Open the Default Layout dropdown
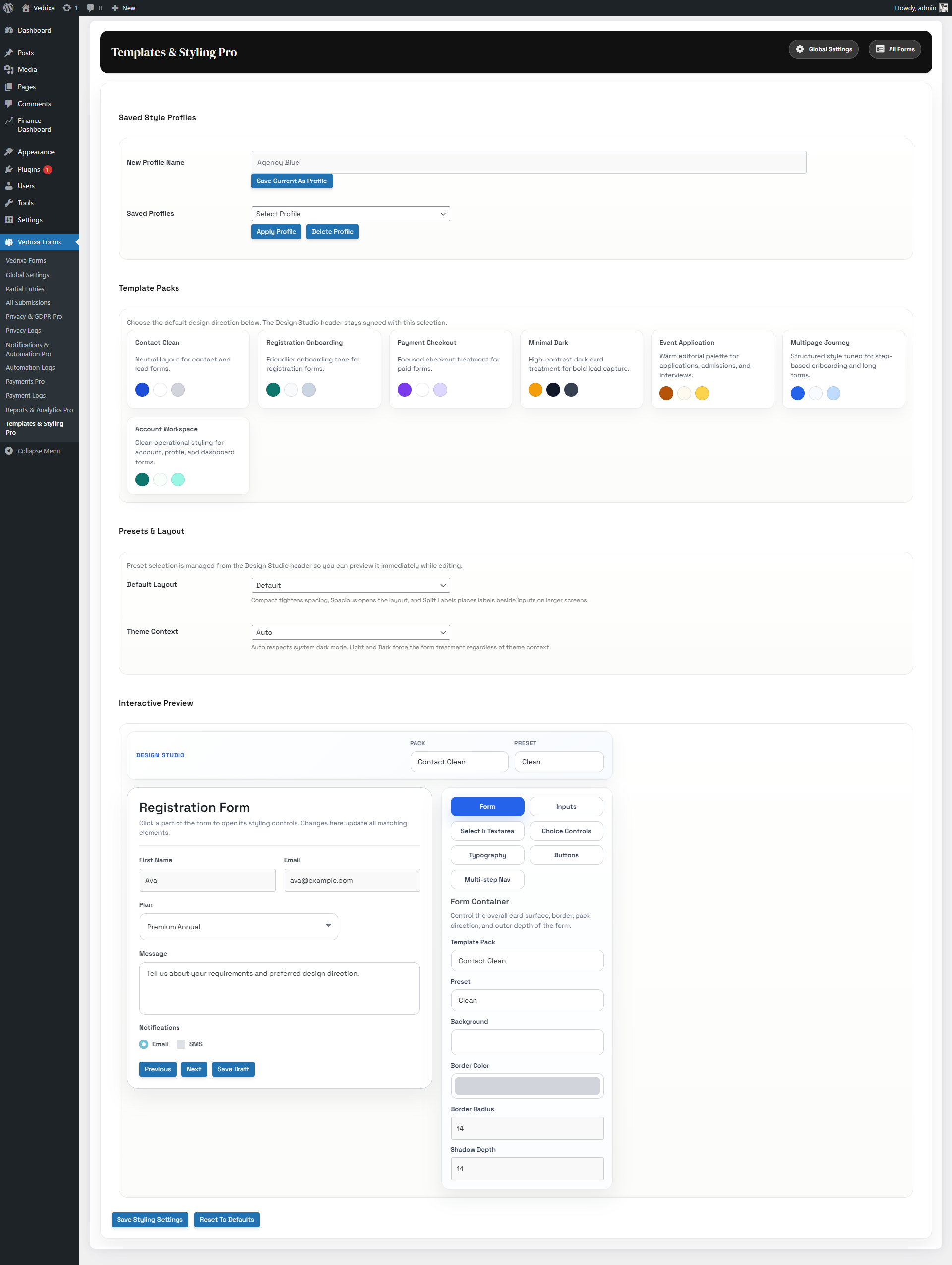 point(351,585)
